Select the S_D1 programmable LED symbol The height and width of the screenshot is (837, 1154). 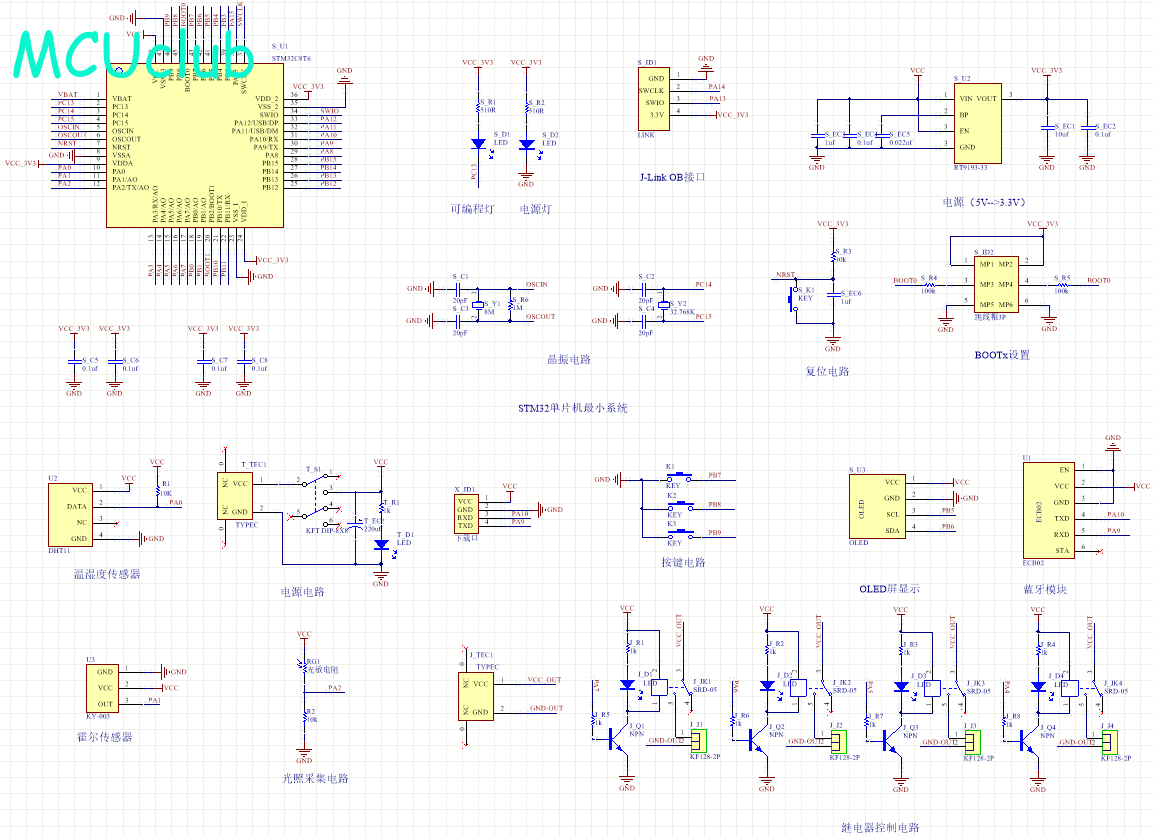478,144
